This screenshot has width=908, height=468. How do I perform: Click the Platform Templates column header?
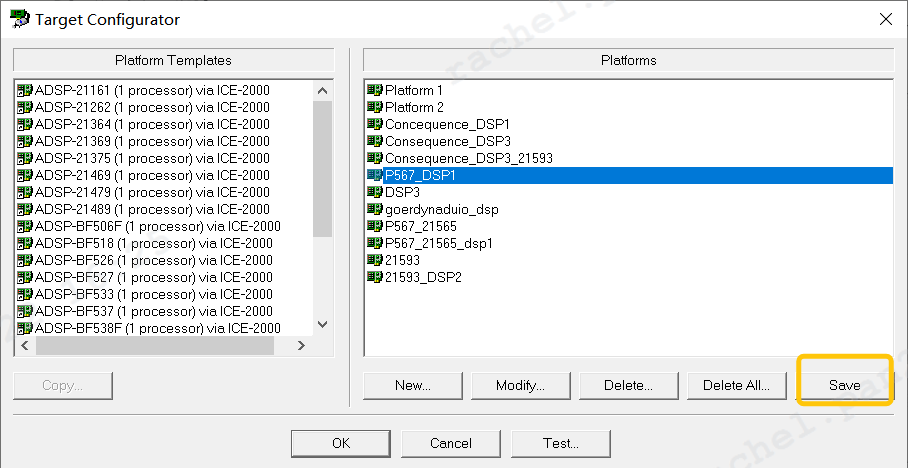coord(173,60)
